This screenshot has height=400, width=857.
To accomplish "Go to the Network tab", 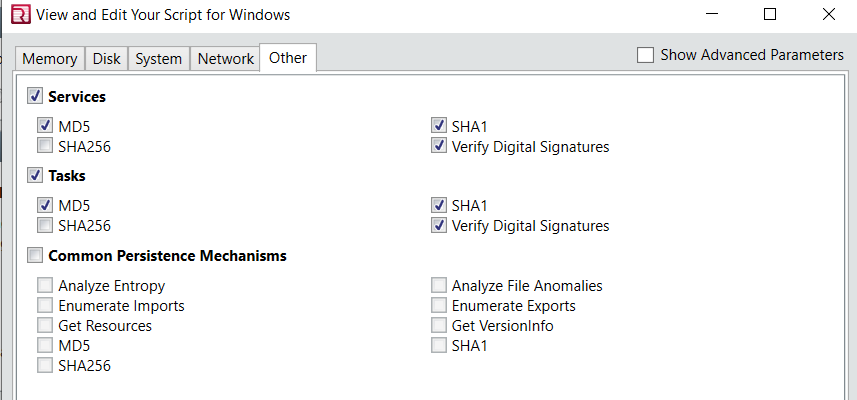I will 226,58.
